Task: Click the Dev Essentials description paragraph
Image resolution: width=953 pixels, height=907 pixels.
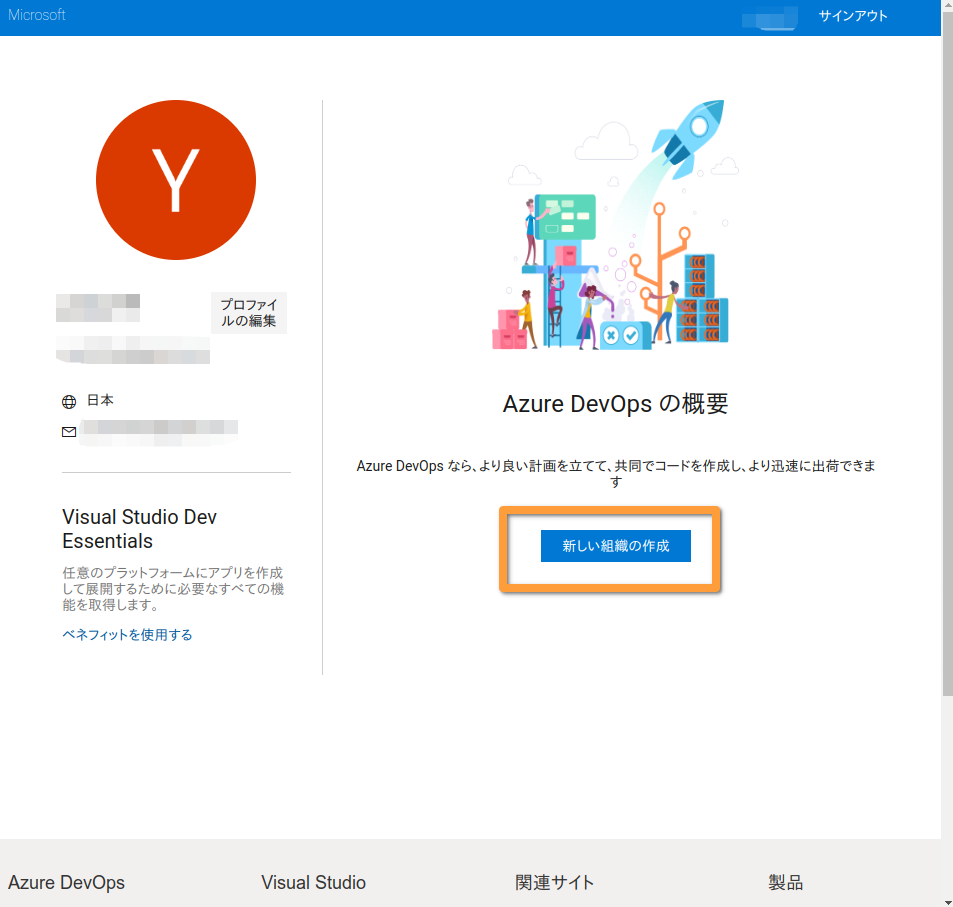Action: click(173, 588)
